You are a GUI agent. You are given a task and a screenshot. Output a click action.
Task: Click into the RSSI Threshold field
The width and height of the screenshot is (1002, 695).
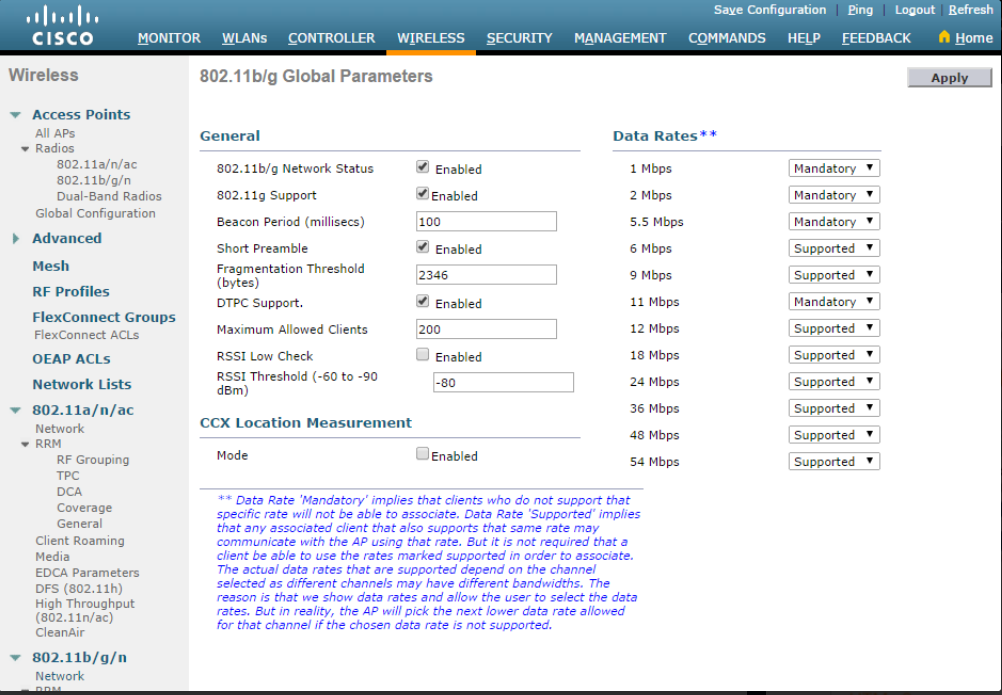tap(504, 383)
